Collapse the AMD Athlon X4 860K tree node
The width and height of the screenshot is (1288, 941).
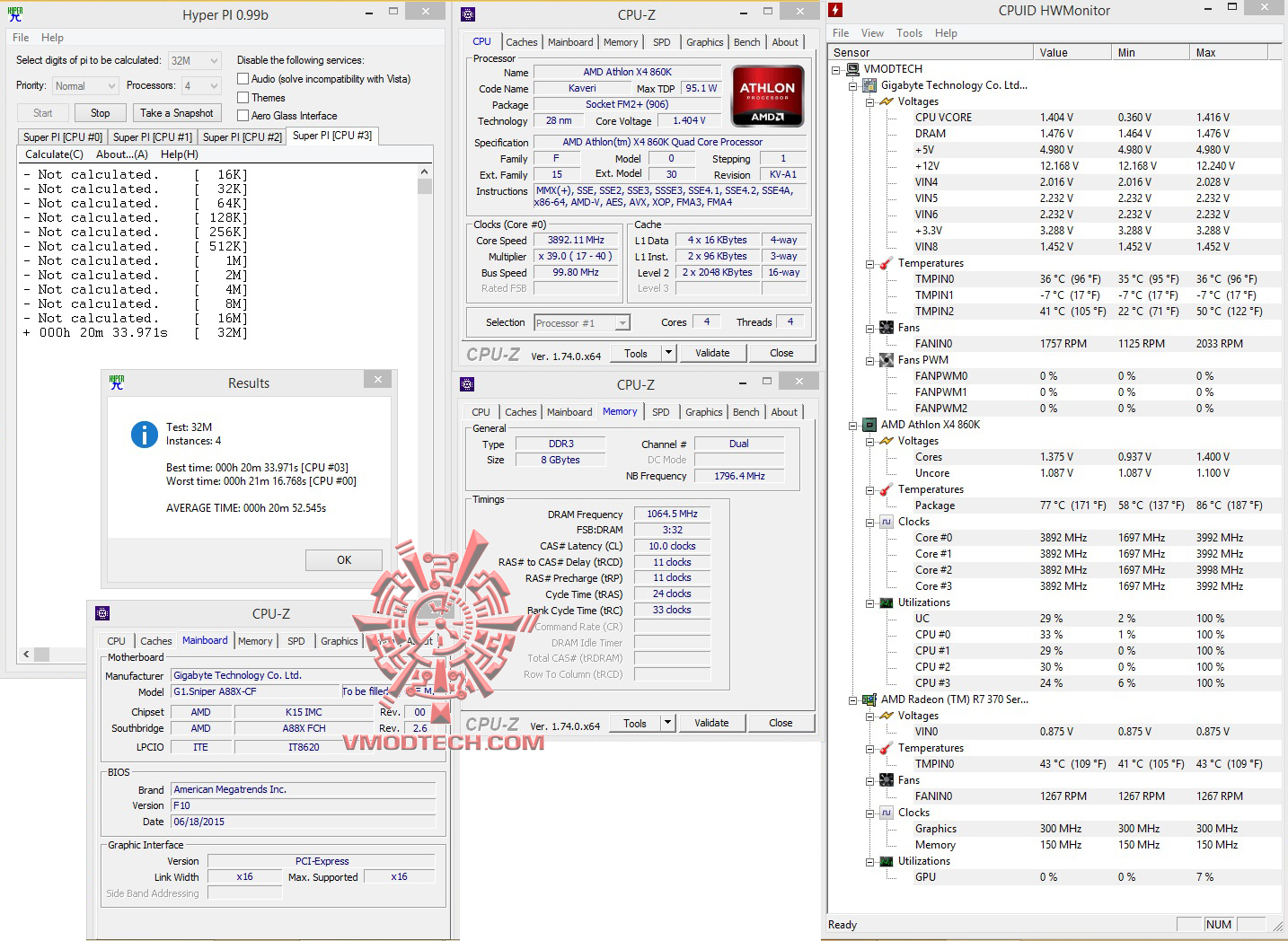click(x=853, y=425)
